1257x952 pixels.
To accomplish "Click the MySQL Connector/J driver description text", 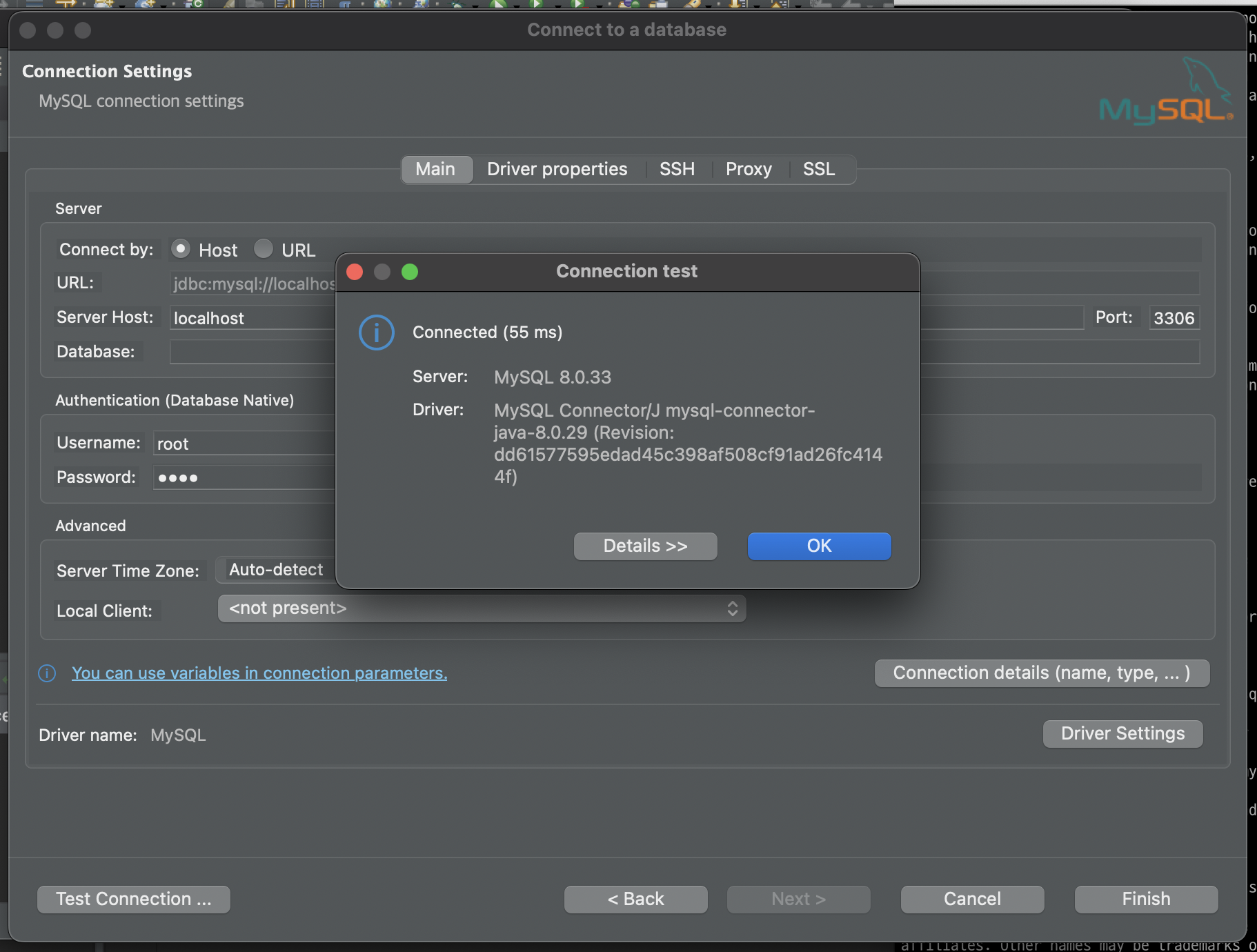I will tap(688, 444).
